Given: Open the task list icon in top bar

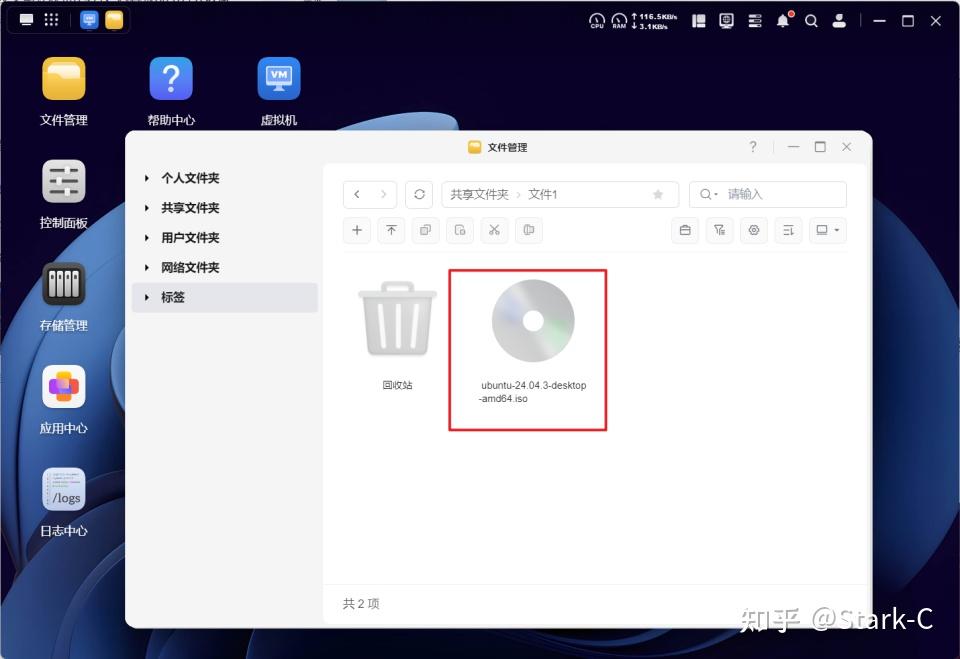Looking at the screenshot, I should click(x=755, y=21).
